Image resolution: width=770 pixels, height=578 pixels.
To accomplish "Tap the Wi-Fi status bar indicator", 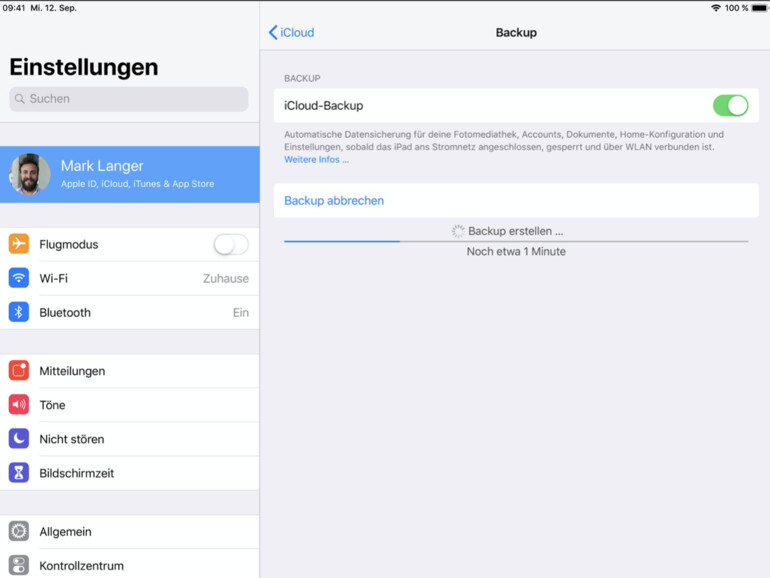I will click(716, 8).
